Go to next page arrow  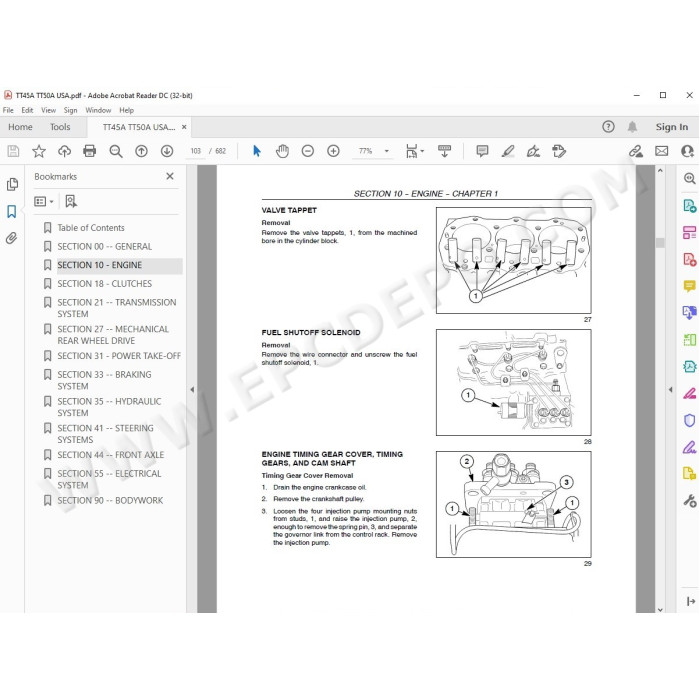point(167,151)
